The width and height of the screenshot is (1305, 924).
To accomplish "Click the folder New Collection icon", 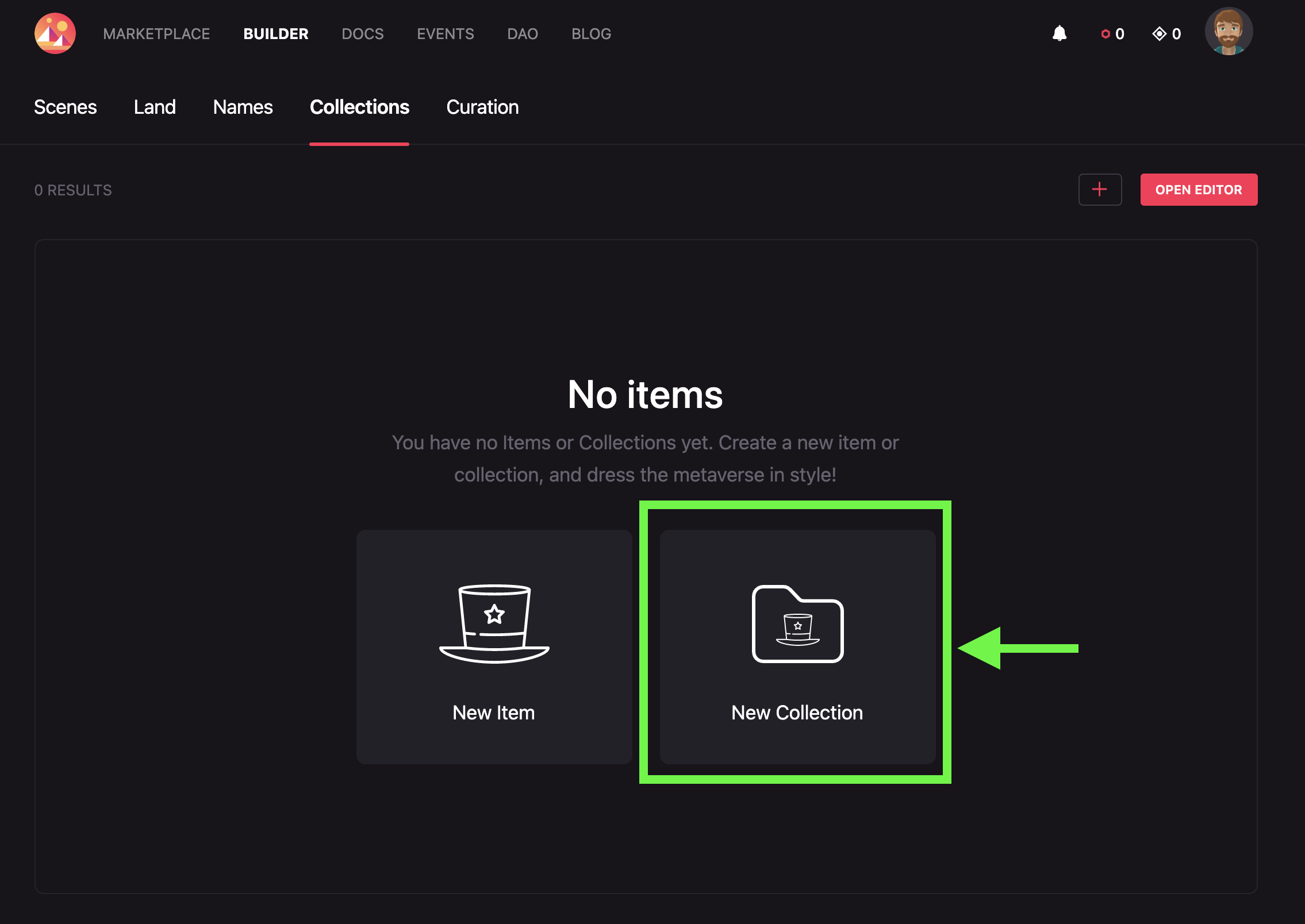I will 797,623.
